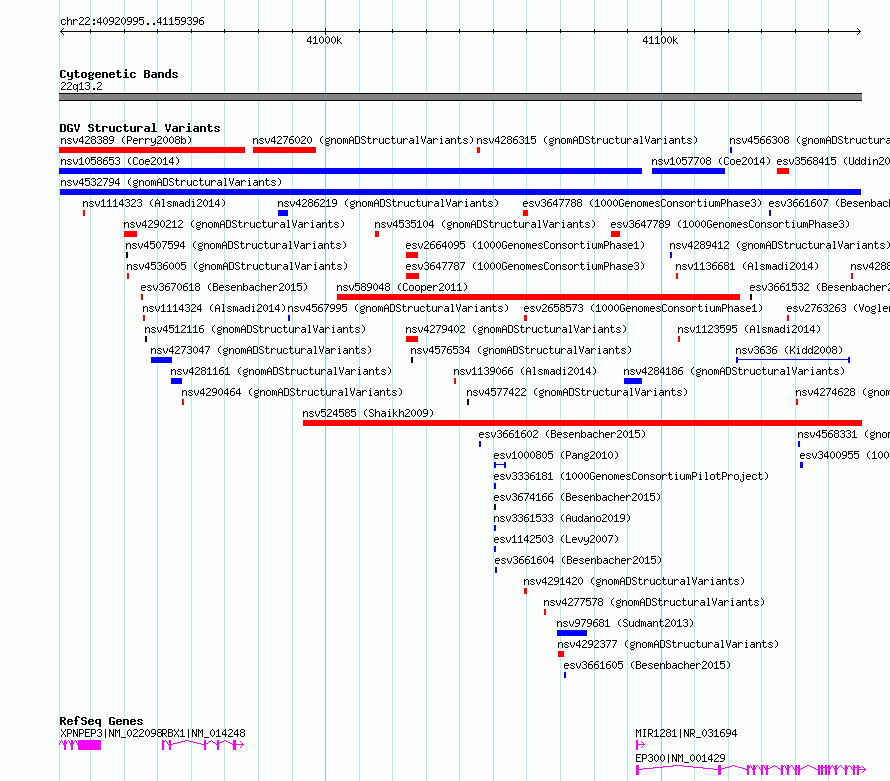Image resolution: width=890 pixels, height=781 pixels.
Task: Click the RefSeq Genes track title
Action: (x=101, y=721)
